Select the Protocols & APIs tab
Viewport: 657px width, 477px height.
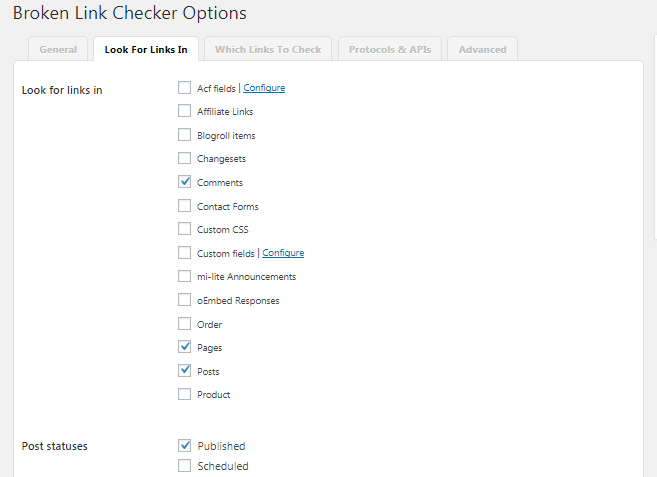(390, 49)
